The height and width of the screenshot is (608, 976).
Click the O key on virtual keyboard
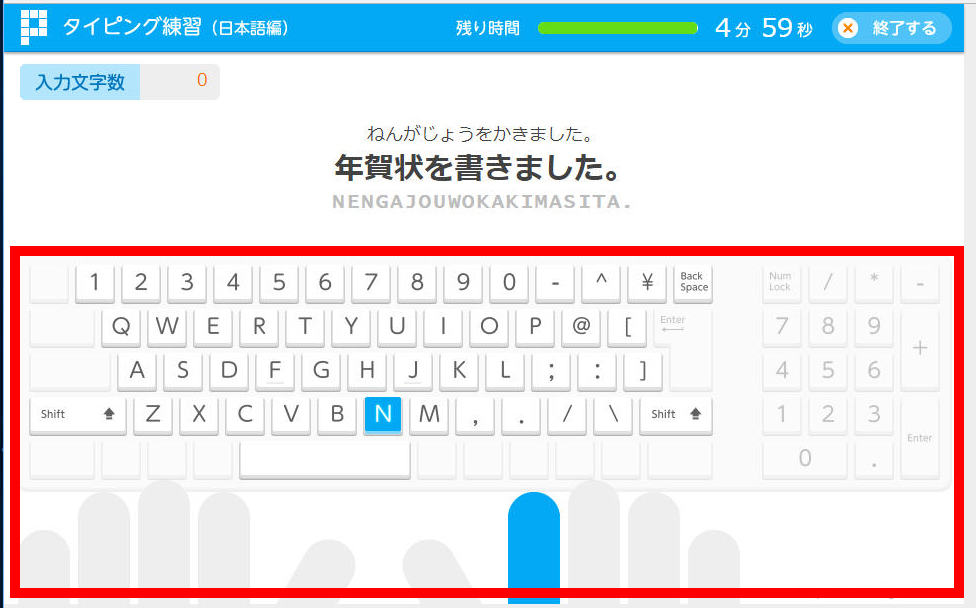tap(489, 327)
